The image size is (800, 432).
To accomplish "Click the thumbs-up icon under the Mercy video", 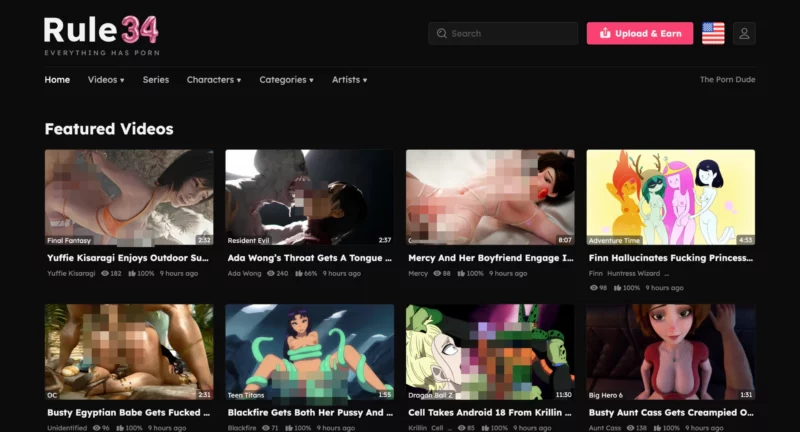I will 461,273.
